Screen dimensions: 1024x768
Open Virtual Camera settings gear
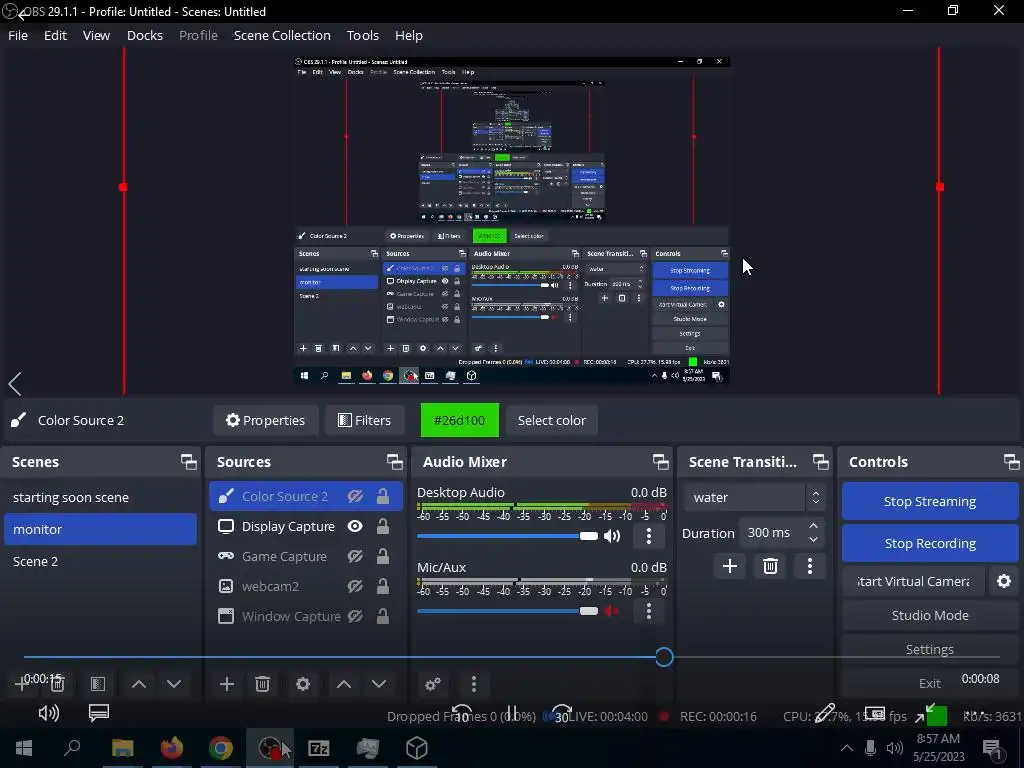click(1004, 581)
